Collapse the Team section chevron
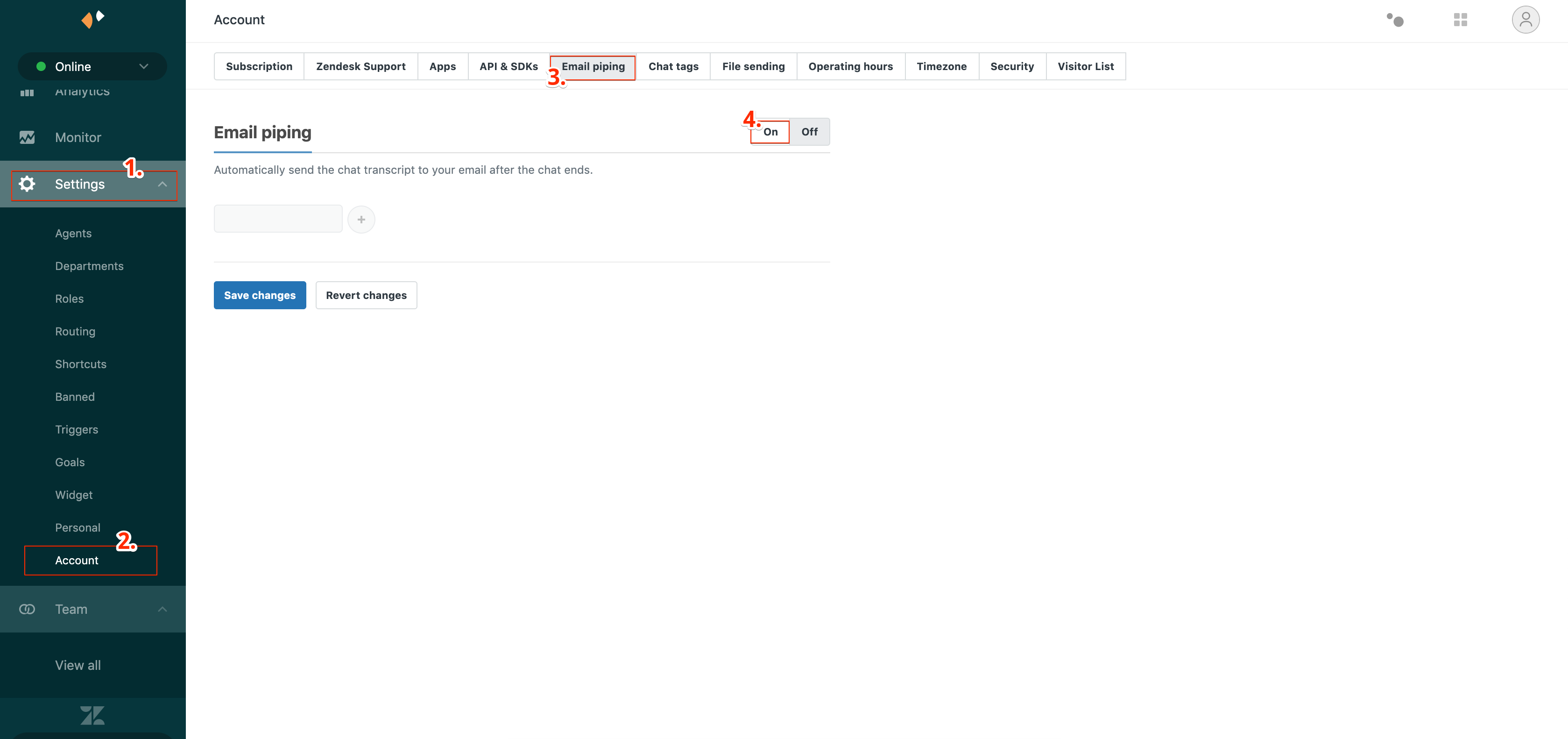1568x739 pixels. point(162,609)
